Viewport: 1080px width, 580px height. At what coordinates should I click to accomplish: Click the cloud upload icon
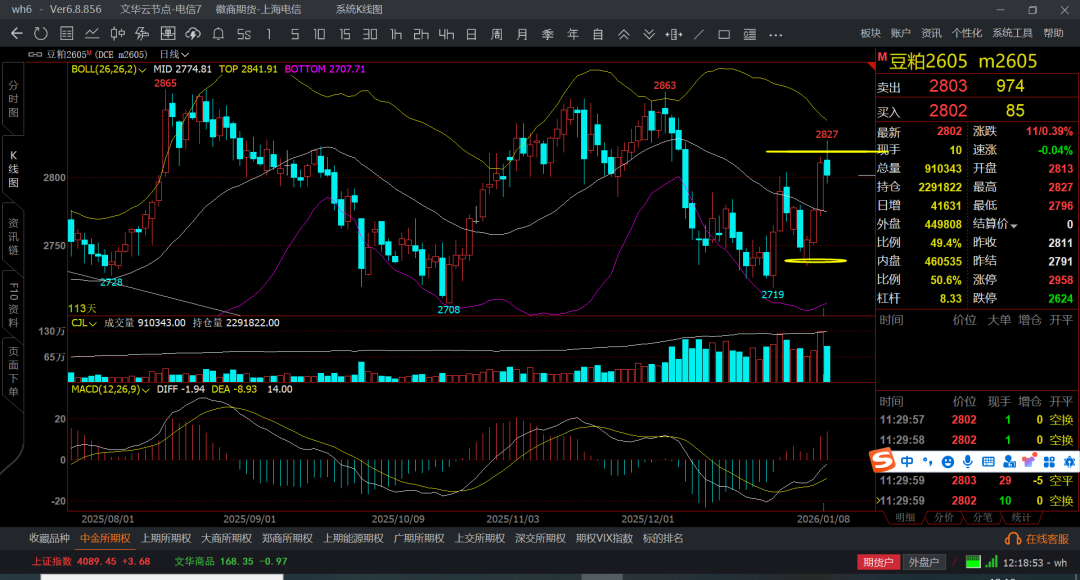[194, 33]
